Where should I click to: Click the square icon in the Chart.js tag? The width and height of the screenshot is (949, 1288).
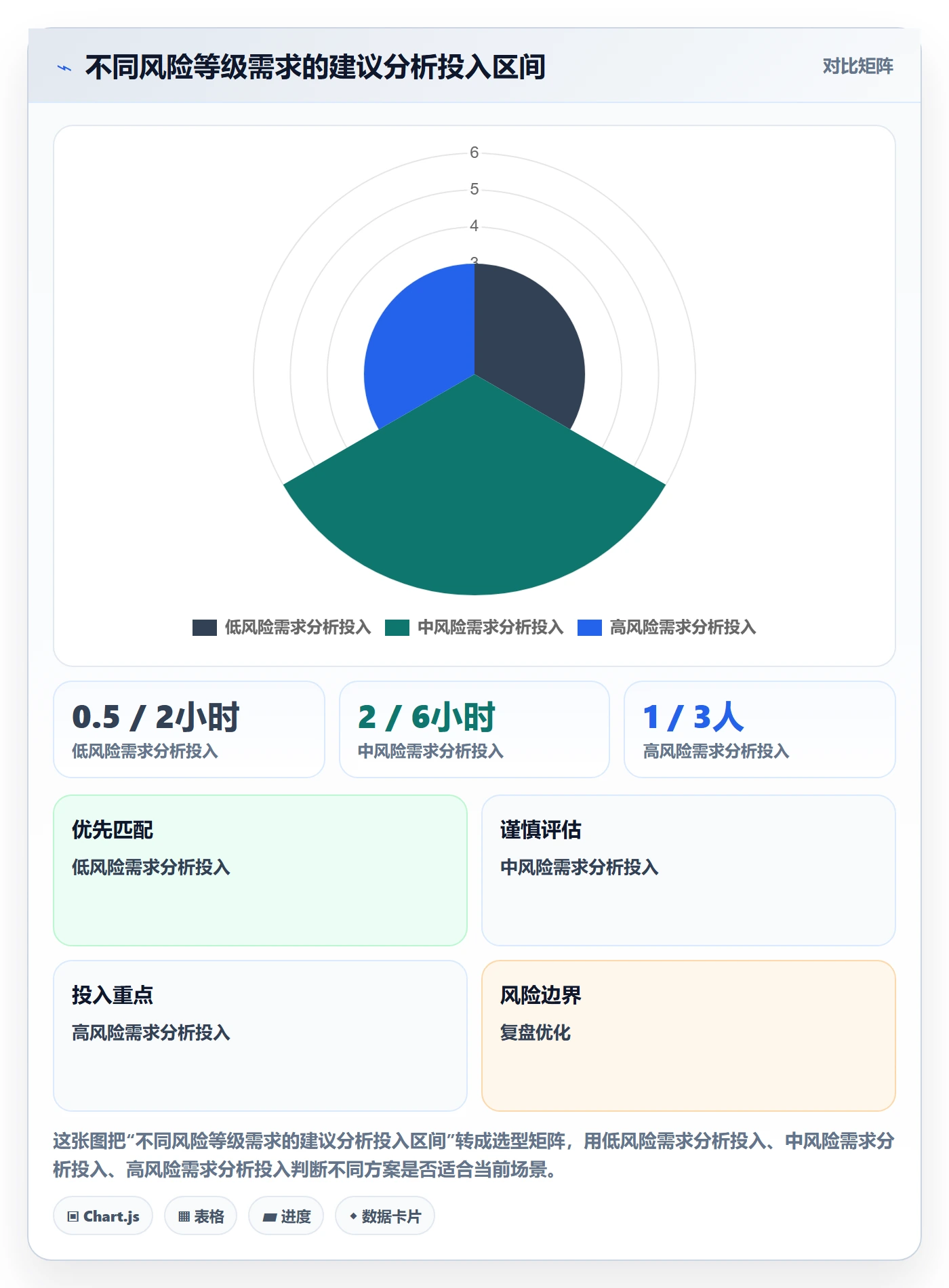[73, 1217]
